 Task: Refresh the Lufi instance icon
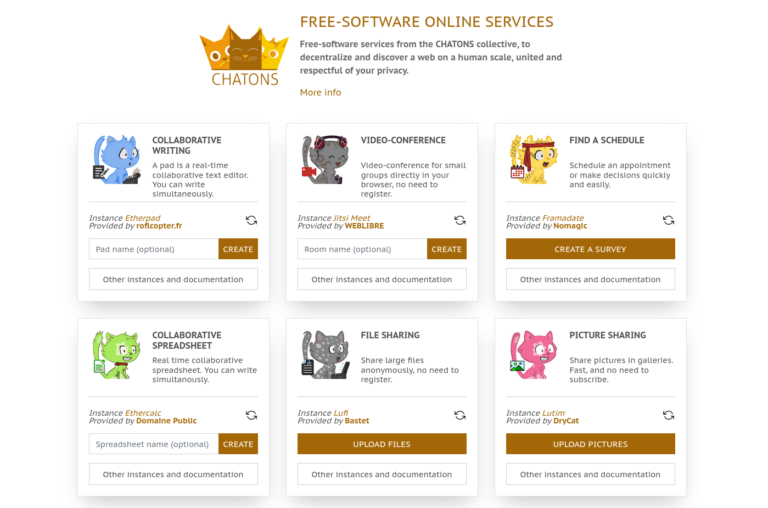tap(460, 415)
